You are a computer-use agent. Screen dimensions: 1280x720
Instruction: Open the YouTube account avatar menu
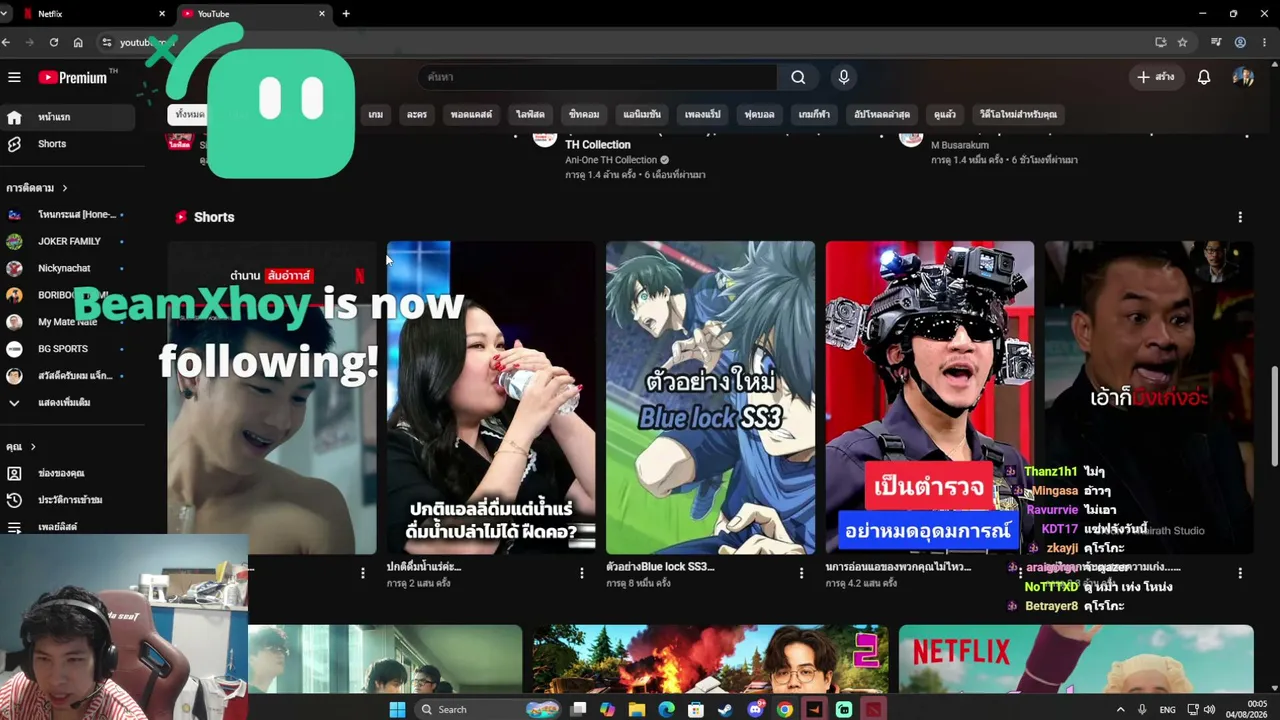point(1243,77)
